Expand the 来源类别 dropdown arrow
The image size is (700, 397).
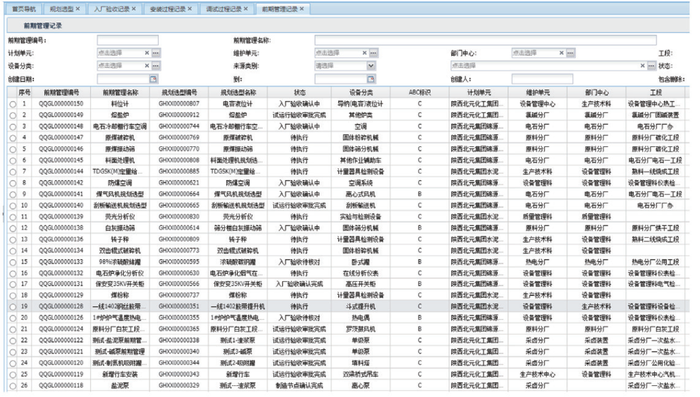[371, 66]
